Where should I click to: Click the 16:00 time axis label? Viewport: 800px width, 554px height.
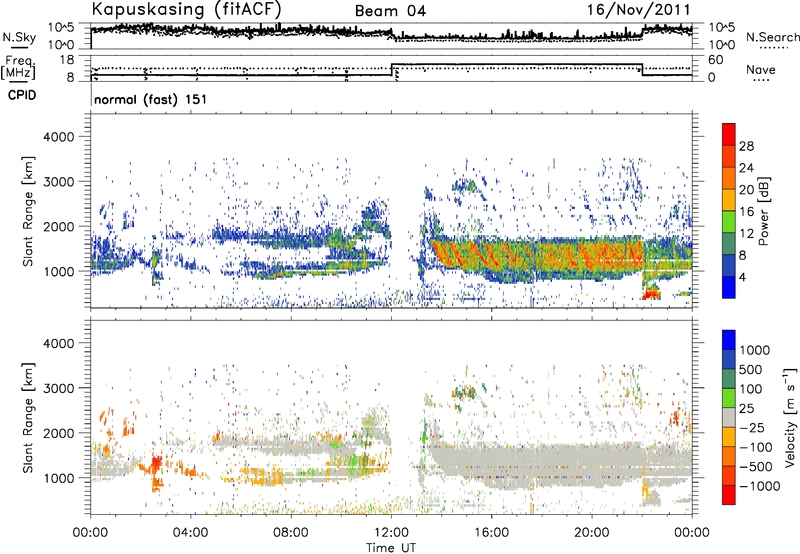coord(492,533)
